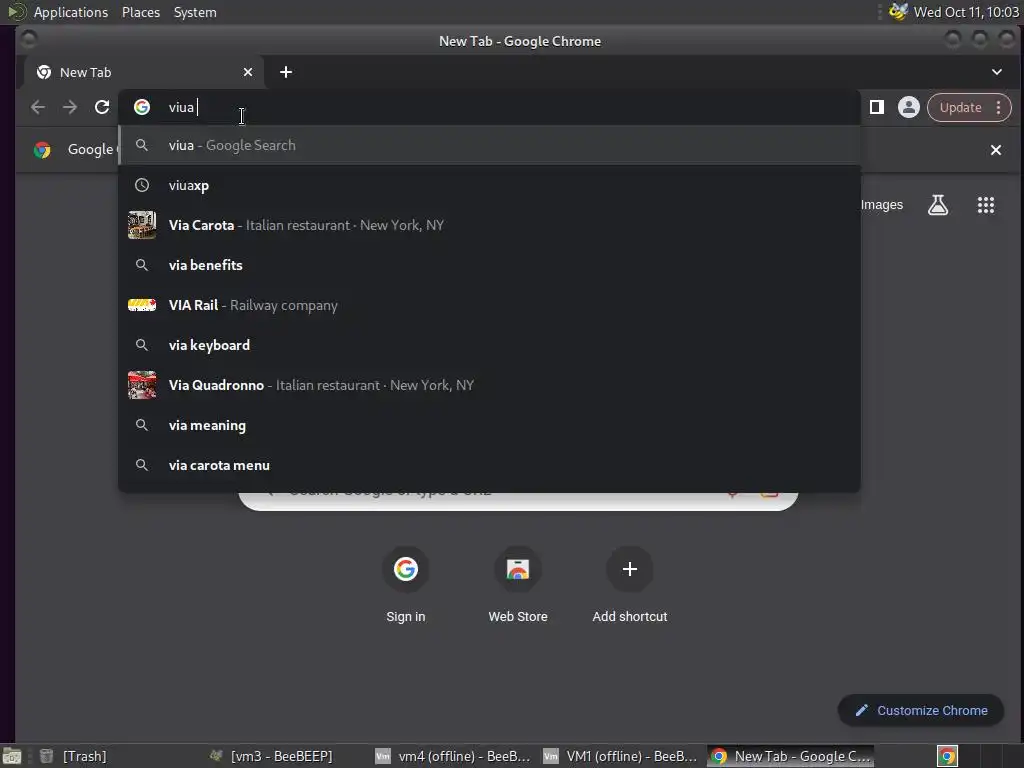Select New Tab - Google Chrome taskbar item
Image resolution: width=1024 pixels, height=768 pixels.
791,756
